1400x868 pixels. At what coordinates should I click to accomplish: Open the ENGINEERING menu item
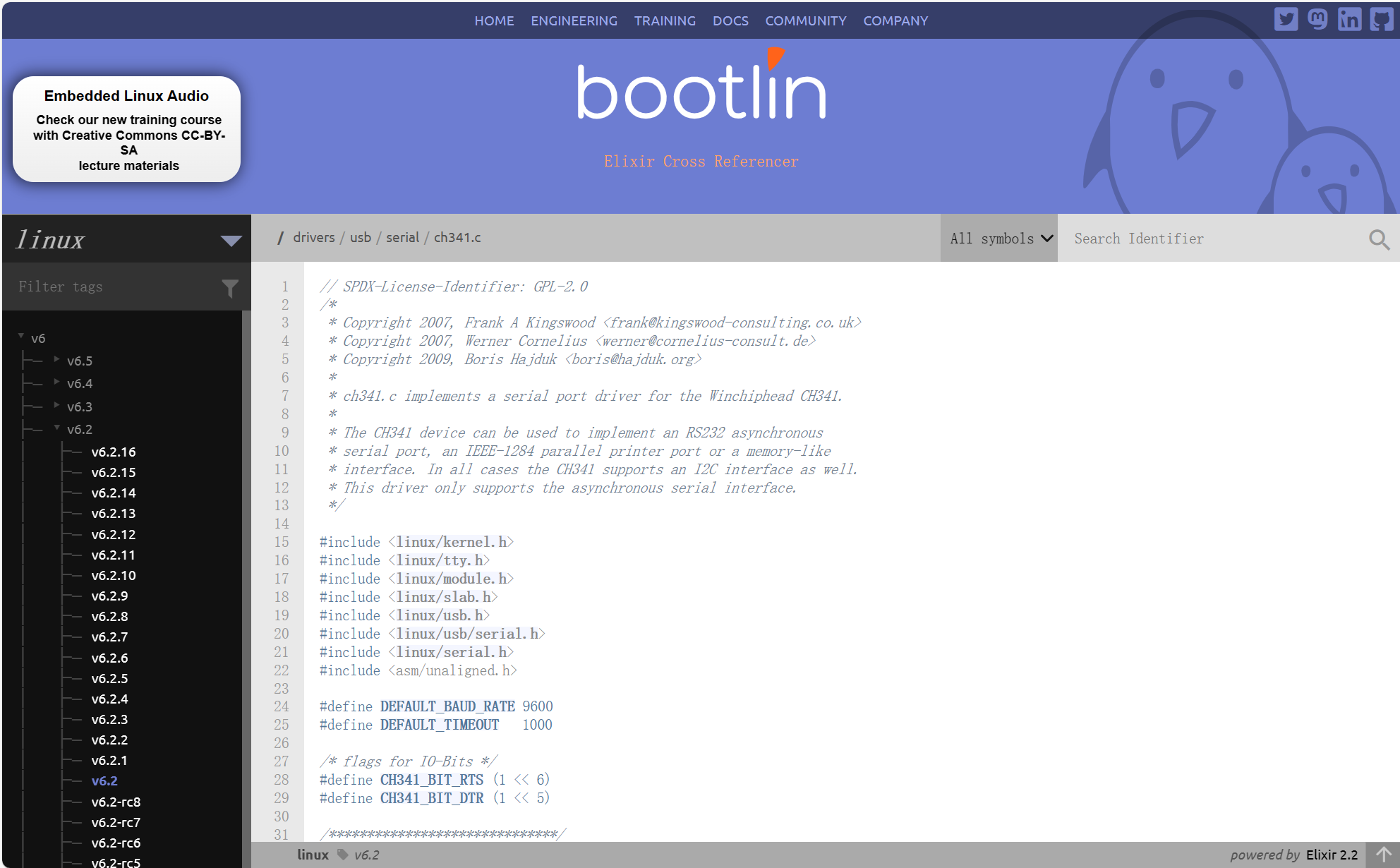point(574,20)
